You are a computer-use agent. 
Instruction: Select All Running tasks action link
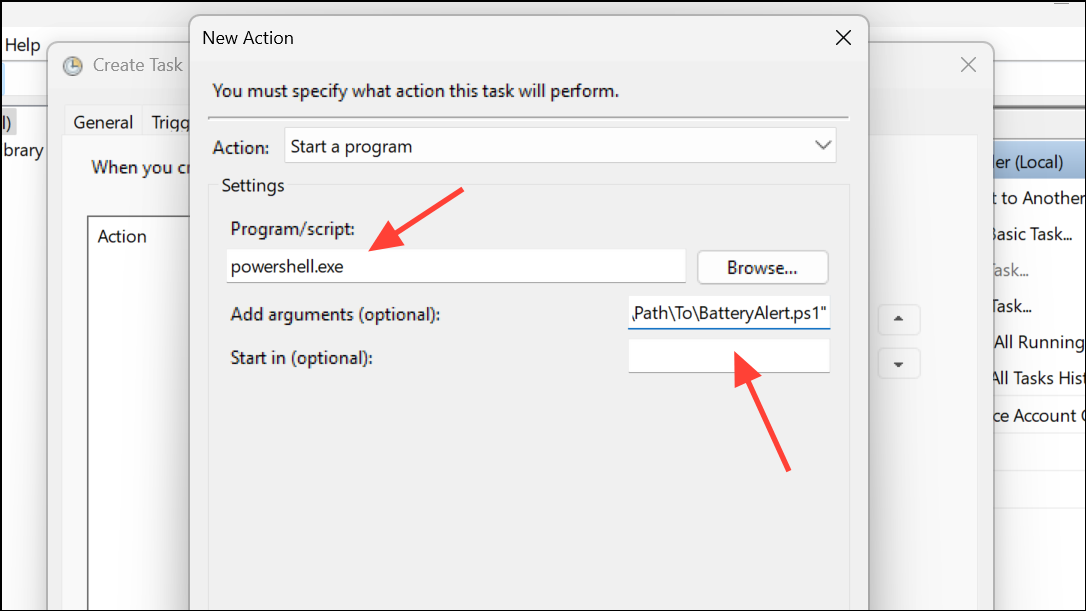(x=1038, y=342)
